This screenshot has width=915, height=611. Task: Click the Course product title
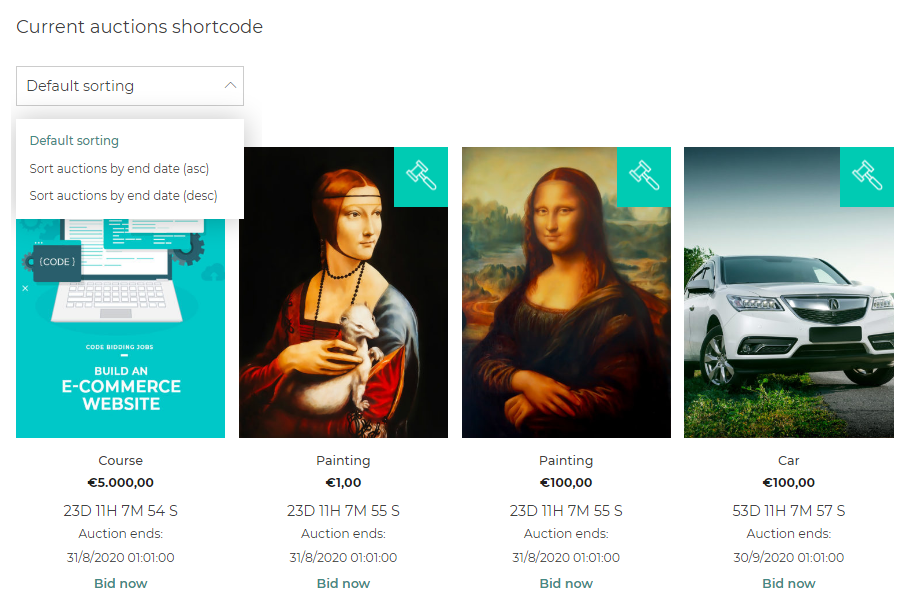pos(121,460)
